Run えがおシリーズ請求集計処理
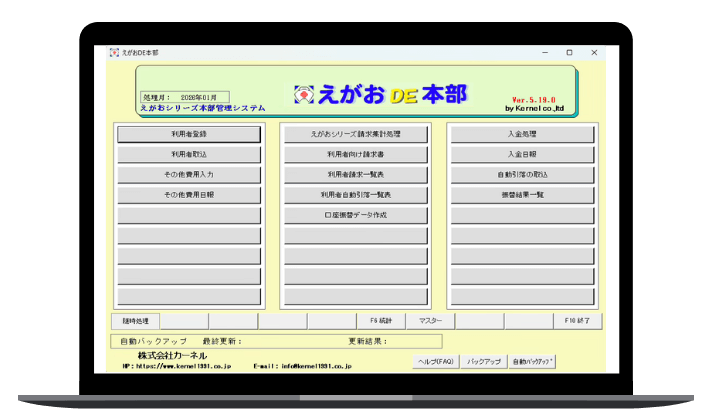This screenshot has height=420, width=711. 355,134
